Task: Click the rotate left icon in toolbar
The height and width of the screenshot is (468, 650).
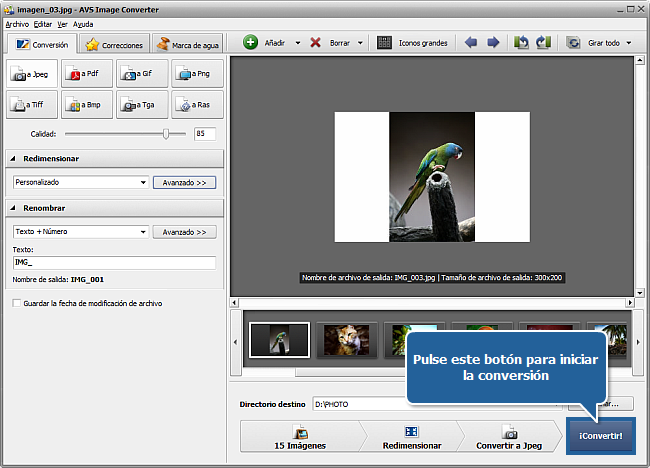Action: (521, 43)
